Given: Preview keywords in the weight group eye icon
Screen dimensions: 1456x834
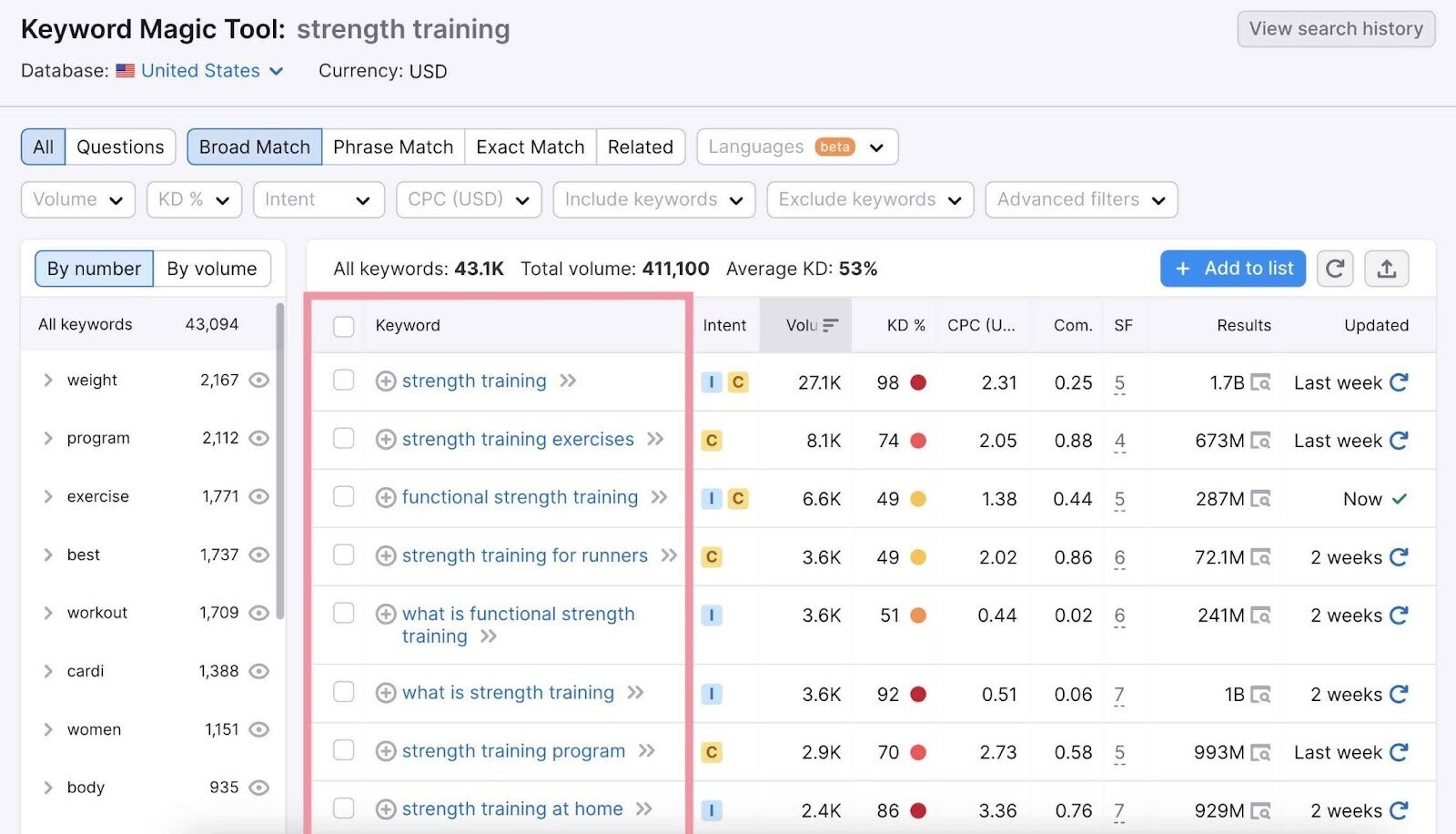Looking at the screenshot, I should (258, 380).
